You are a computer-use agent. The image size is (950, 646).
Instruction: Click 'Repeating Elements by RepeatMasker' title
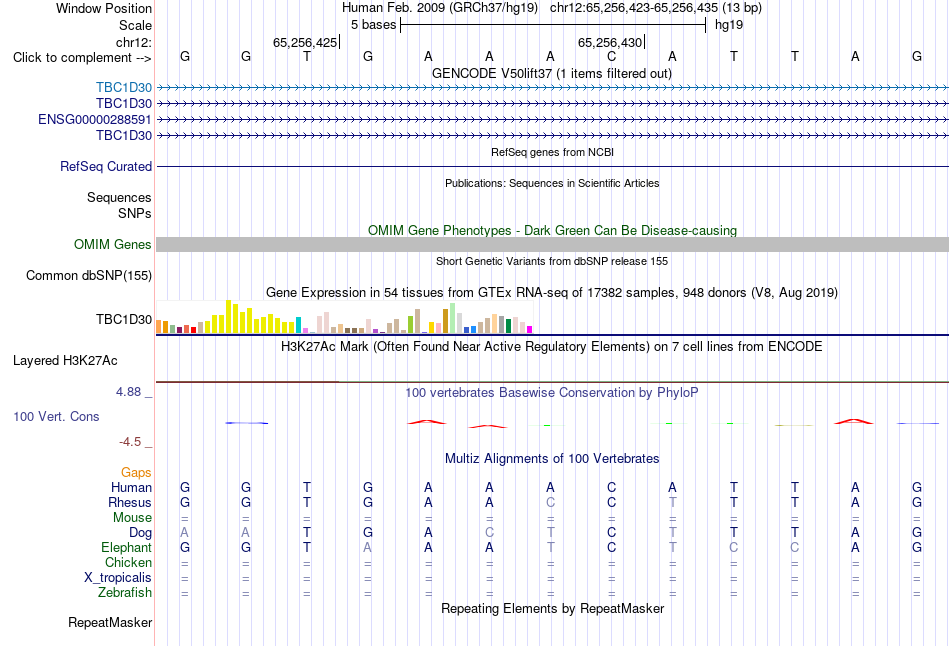point(552,609)
